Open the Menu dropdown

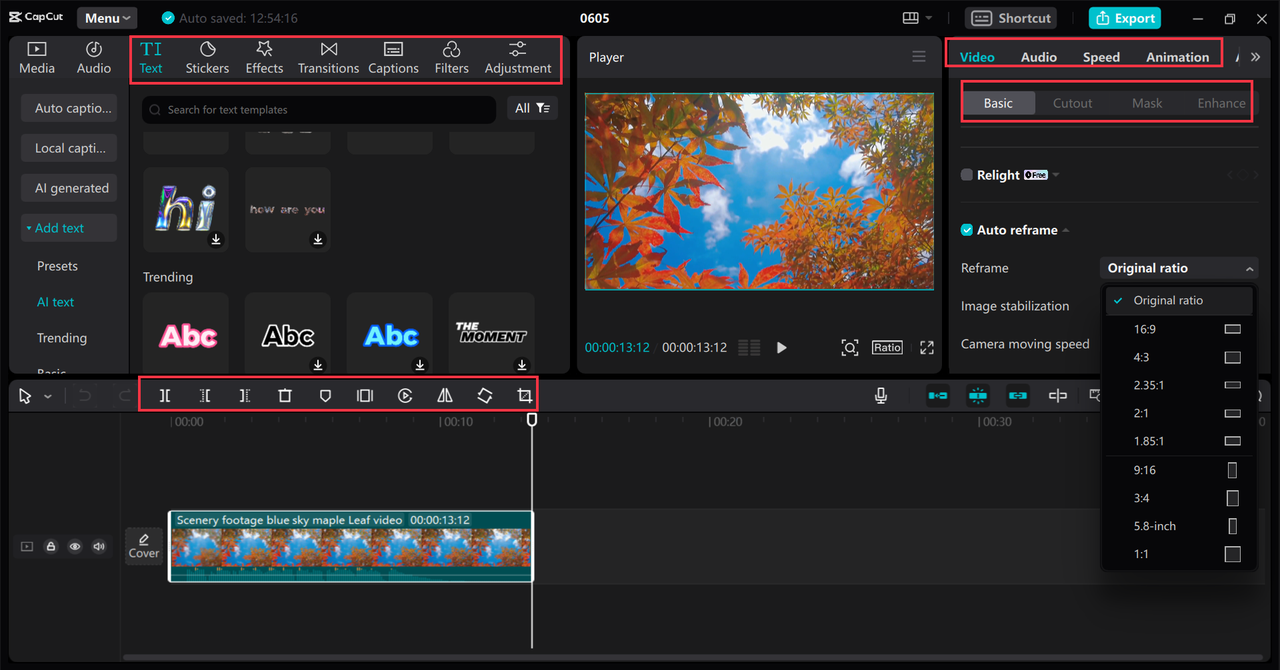108,18
